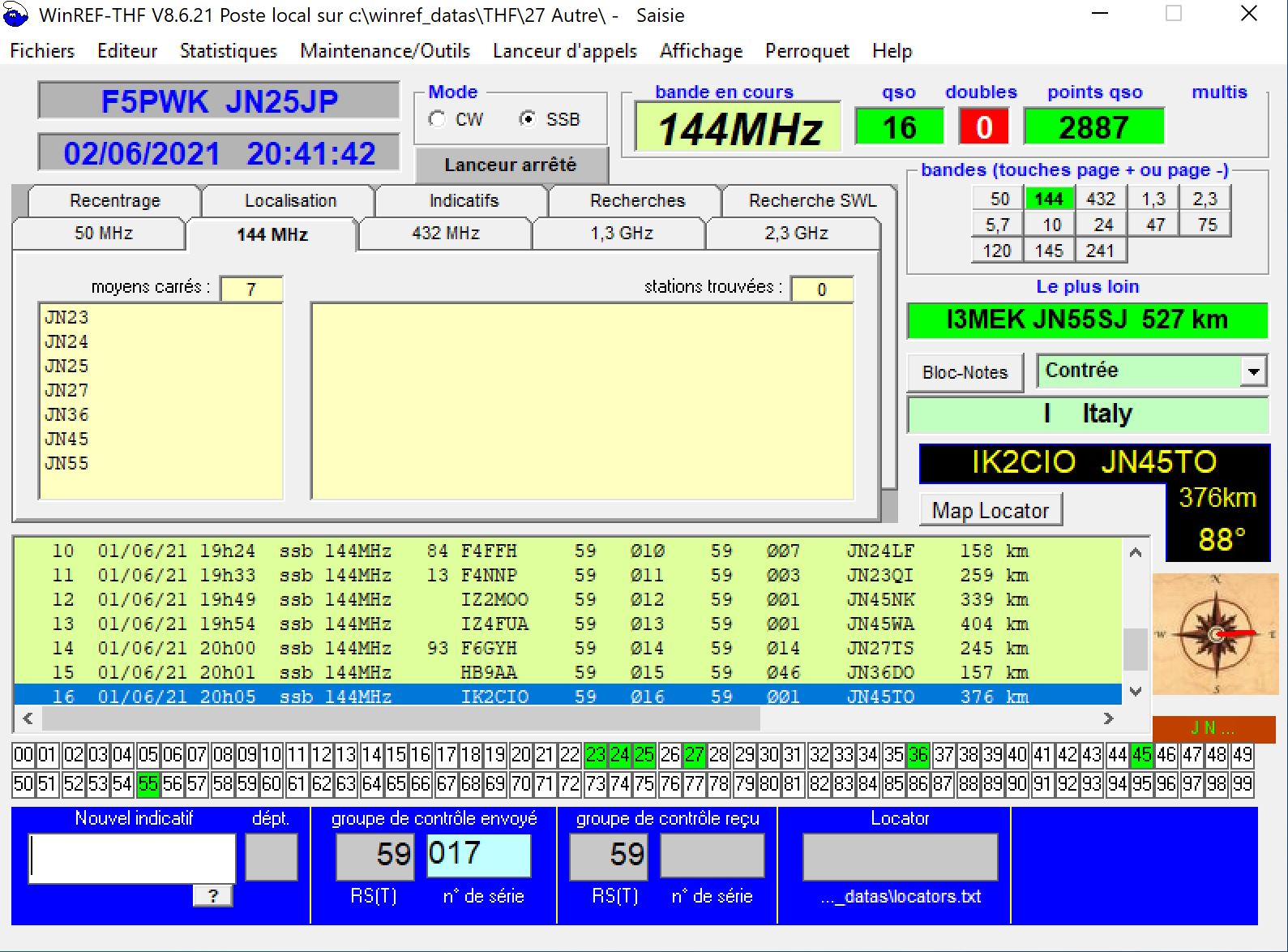Click received n° de série field
Screen dimensions: 1288x952
pos(712,856)
